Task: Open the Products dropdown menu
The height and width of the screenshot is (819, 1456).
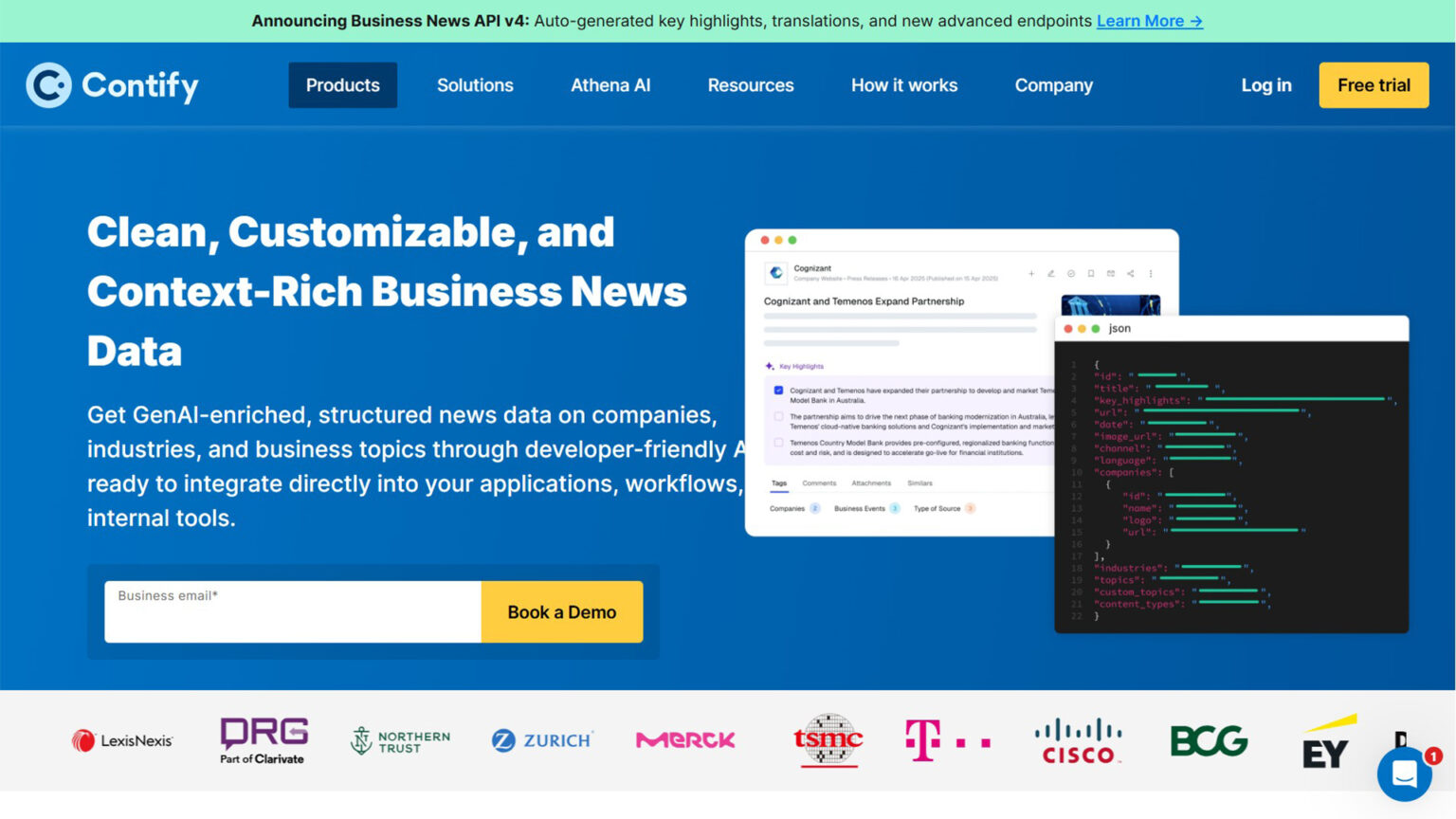Action: click(342, 85)
